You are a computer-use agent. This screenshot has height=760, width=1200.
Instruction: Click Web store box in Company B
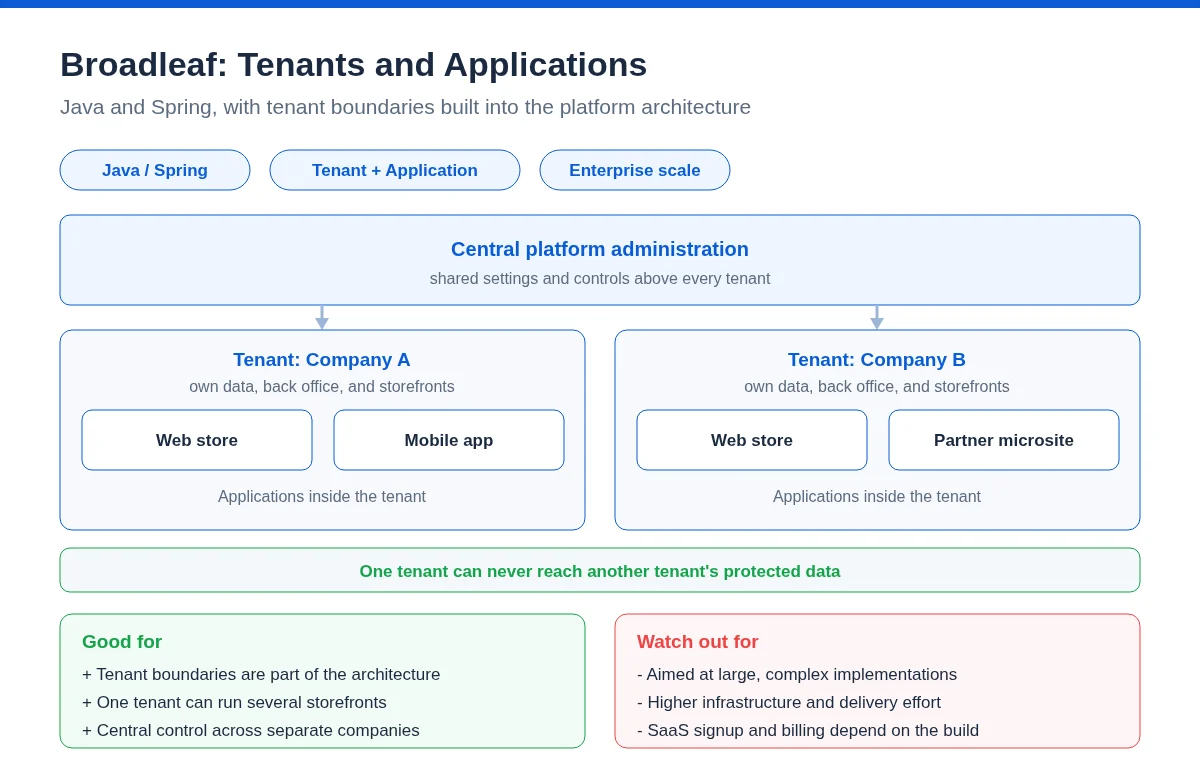tap(752, 440)
